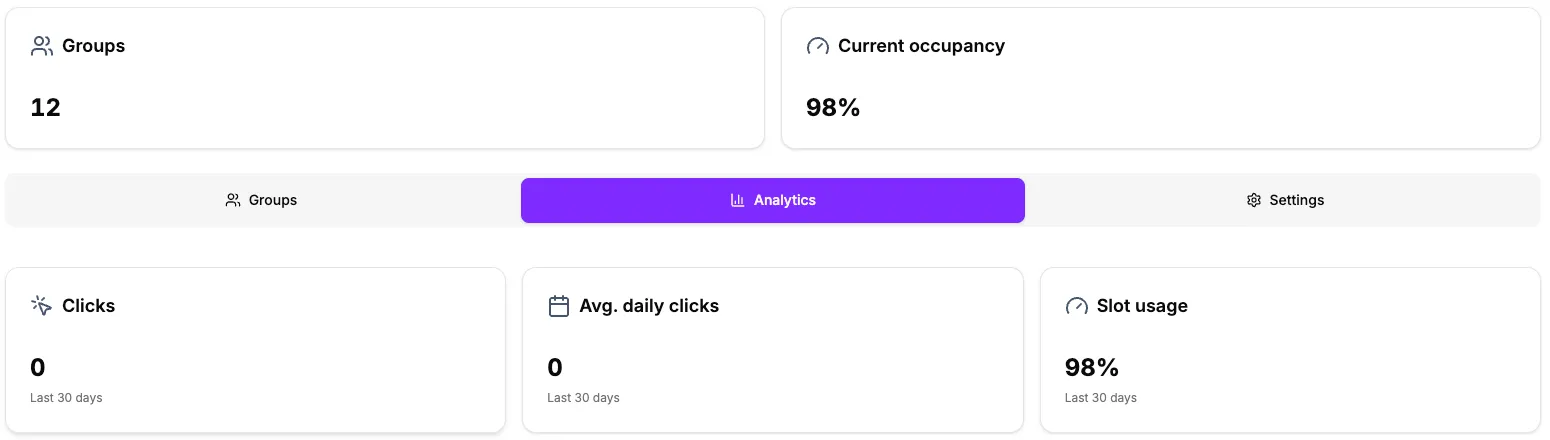Click the Clicks card heading text
The height and width of the screenshot is (440, 1550).
click(88, 306)
